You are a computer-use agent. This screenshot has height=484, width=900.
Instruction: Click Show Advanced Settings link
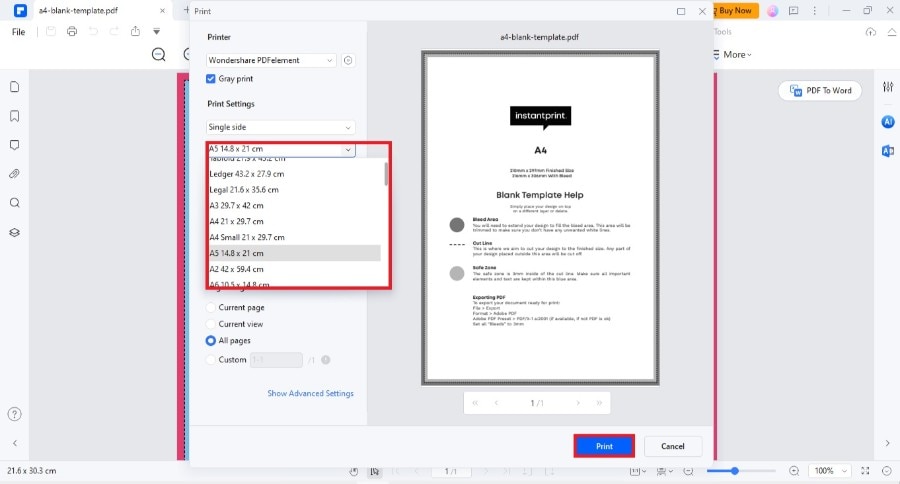[x=311, y=393]
